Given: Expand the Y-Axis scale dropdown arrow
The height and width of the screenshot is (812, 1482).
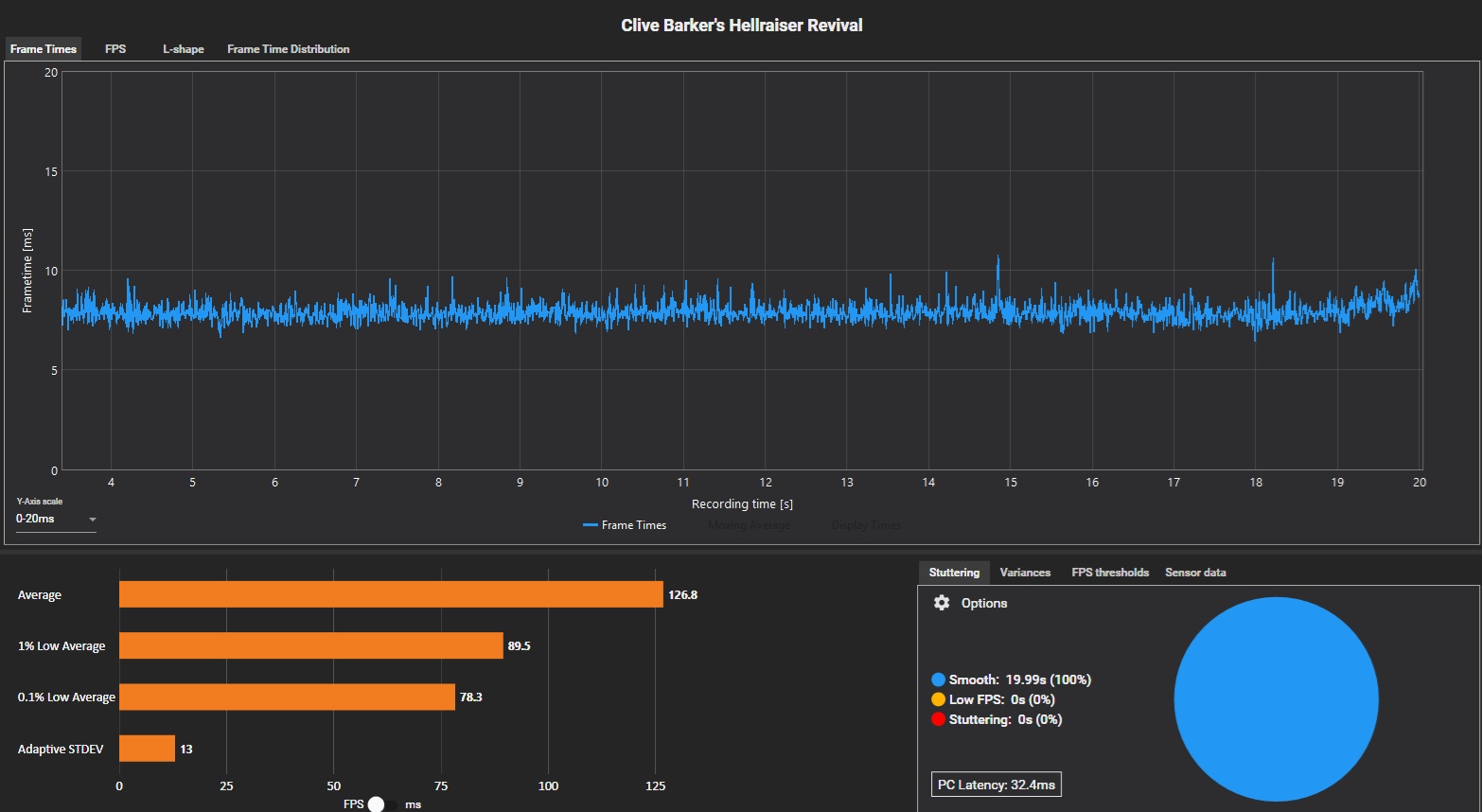Looking at the screenshot, I should pos(93,520).
